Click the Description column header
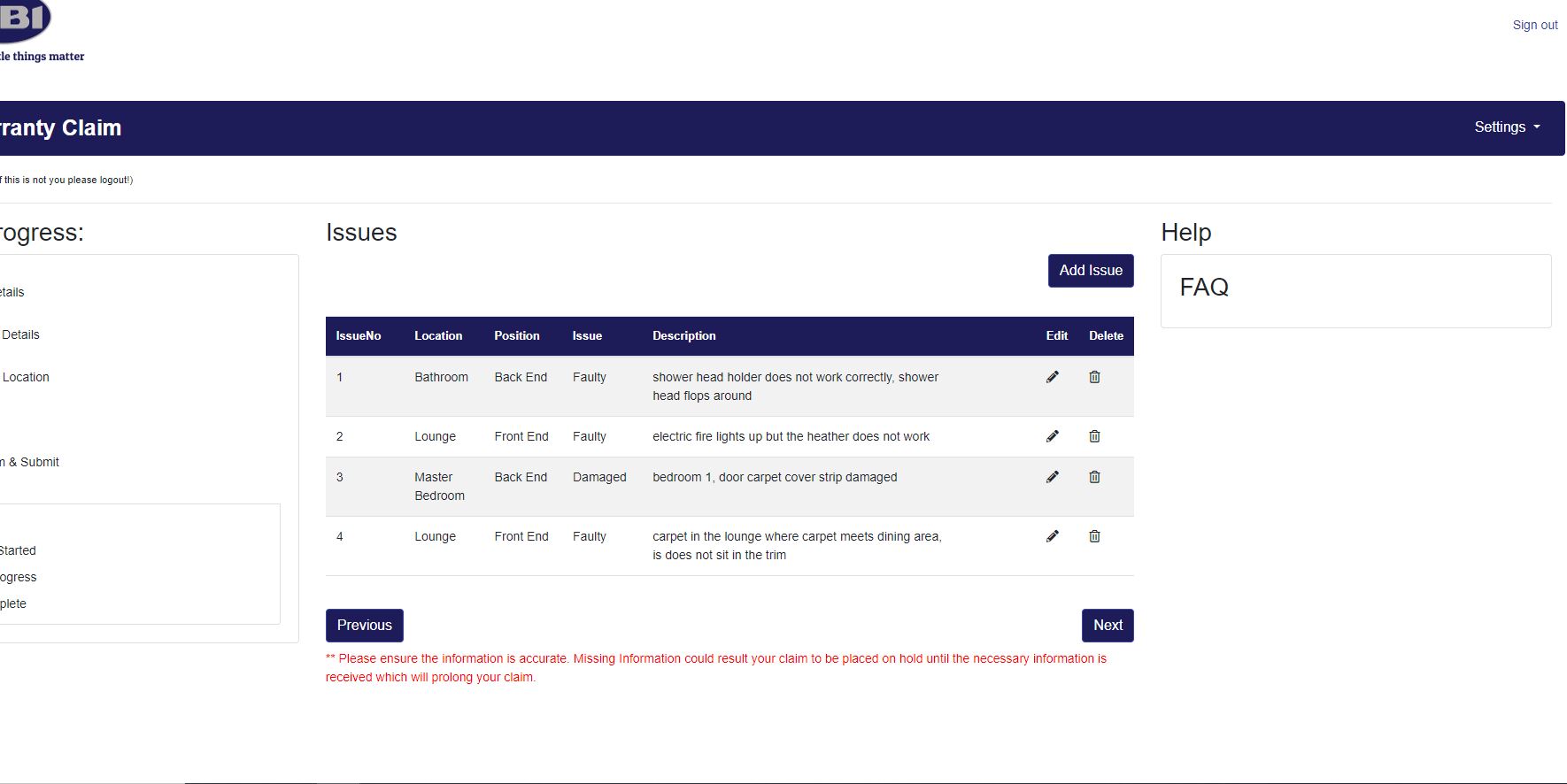This screenshot has height=784, width=1567. coord(684,336)
